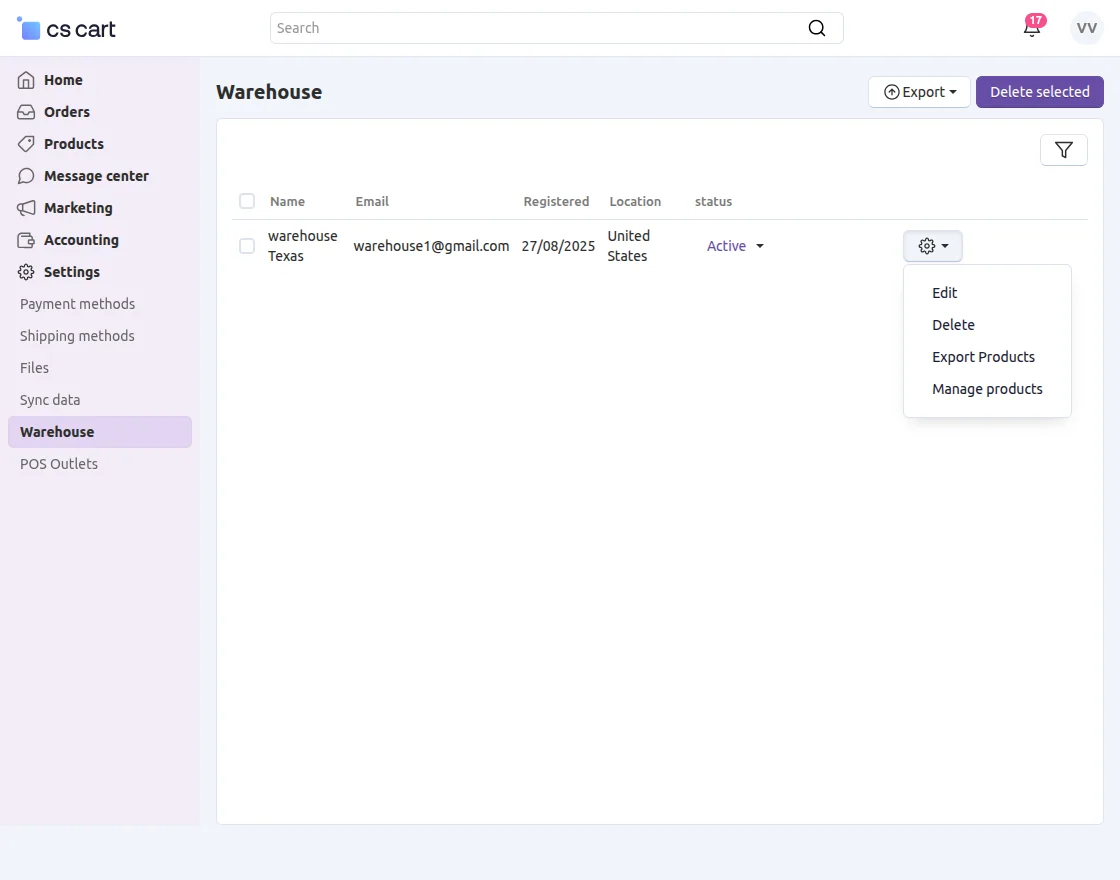
Task: Click the Home house icon in sidebar
Action: pyautogui.click(x=26, y=80)
